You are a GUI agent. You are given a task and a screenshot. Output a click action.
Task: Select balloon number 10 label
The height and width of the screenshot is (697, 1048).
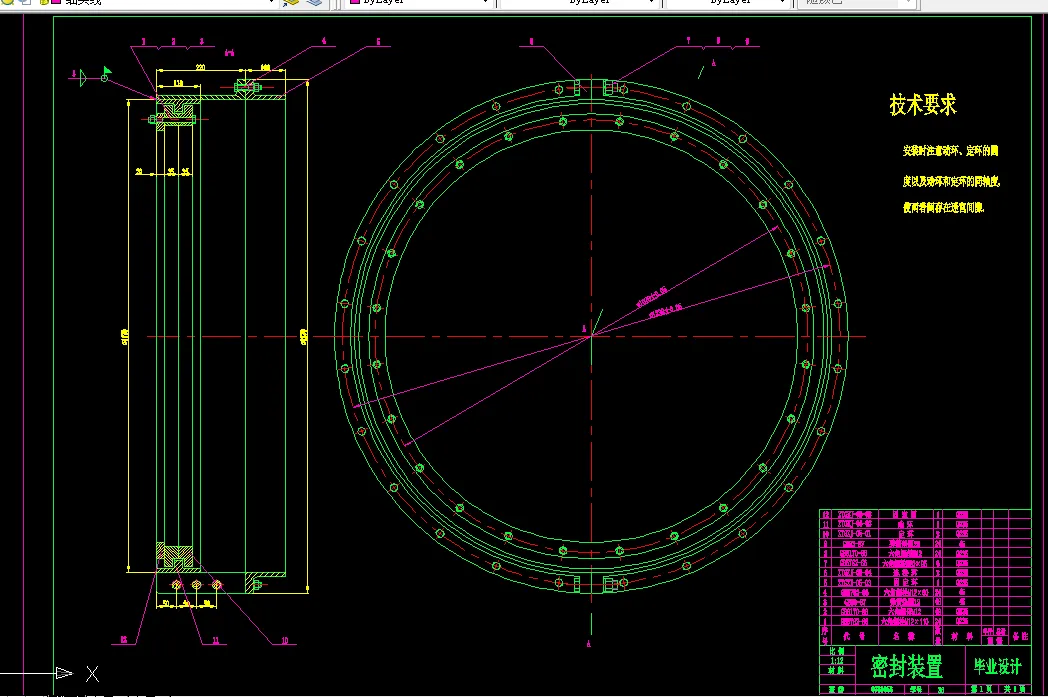tap(285, 640)
